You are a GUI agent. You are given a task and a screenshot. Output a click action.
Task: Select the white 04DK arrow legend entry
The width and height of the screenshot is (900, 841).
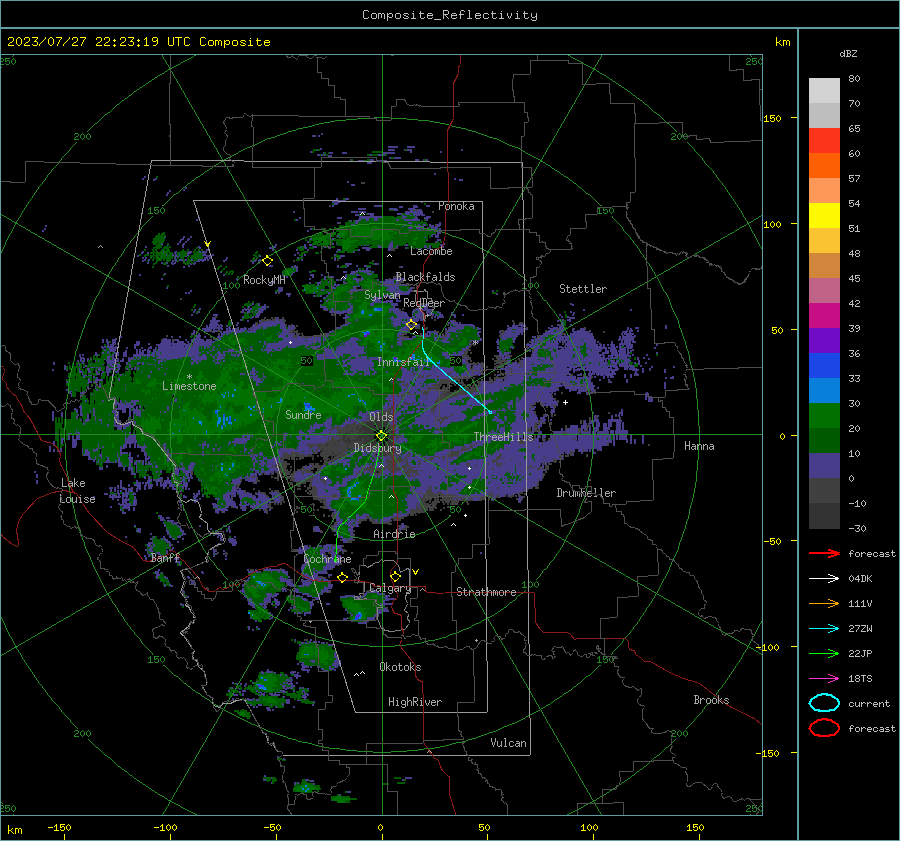(824, 578)
